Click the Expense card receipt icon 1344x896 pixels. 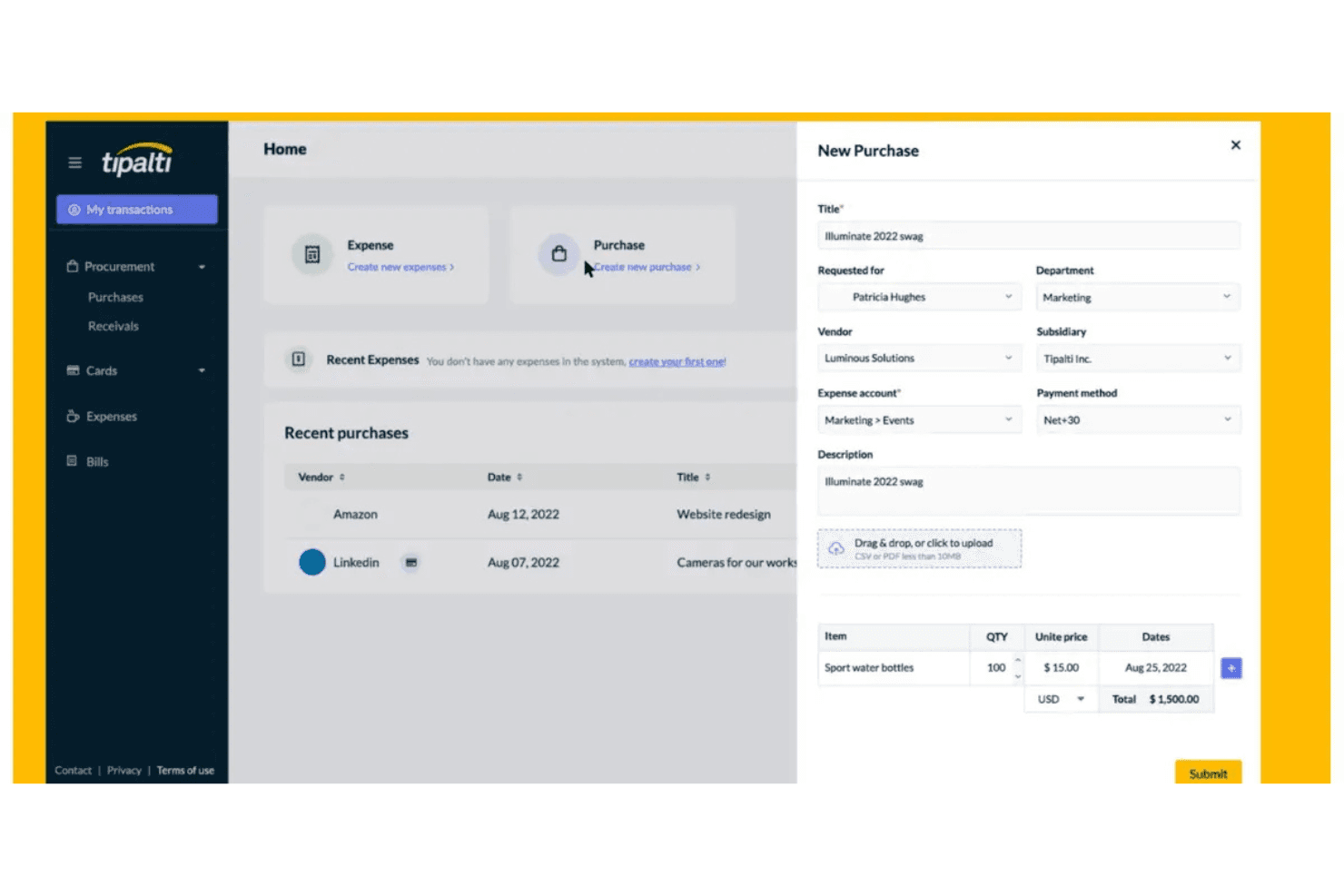[x=312, y=255]
